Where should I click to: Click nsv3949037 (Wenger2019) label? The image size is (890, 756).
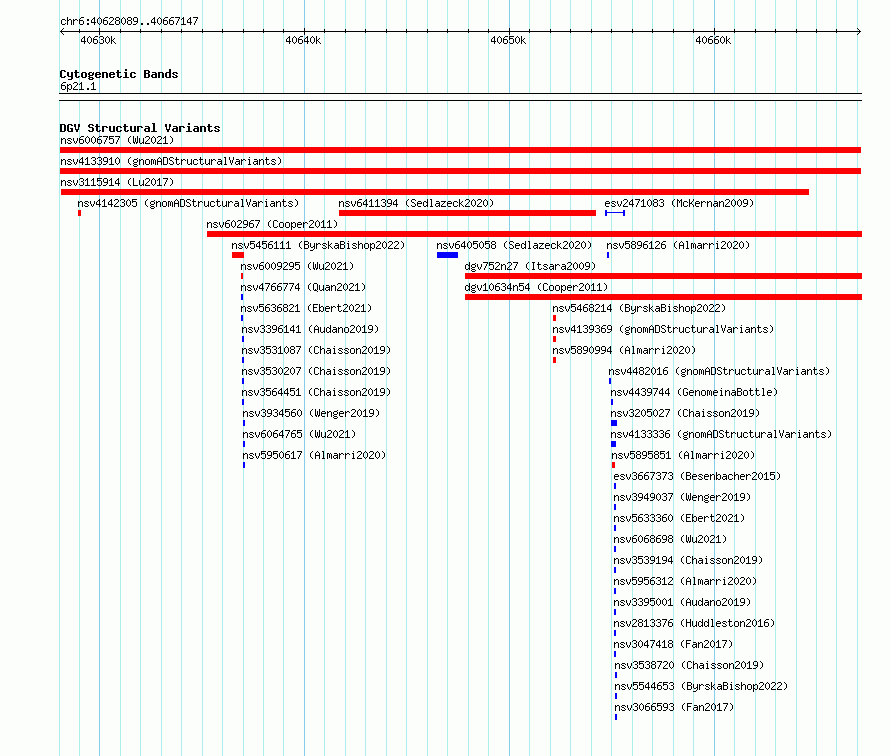point(682,497)
